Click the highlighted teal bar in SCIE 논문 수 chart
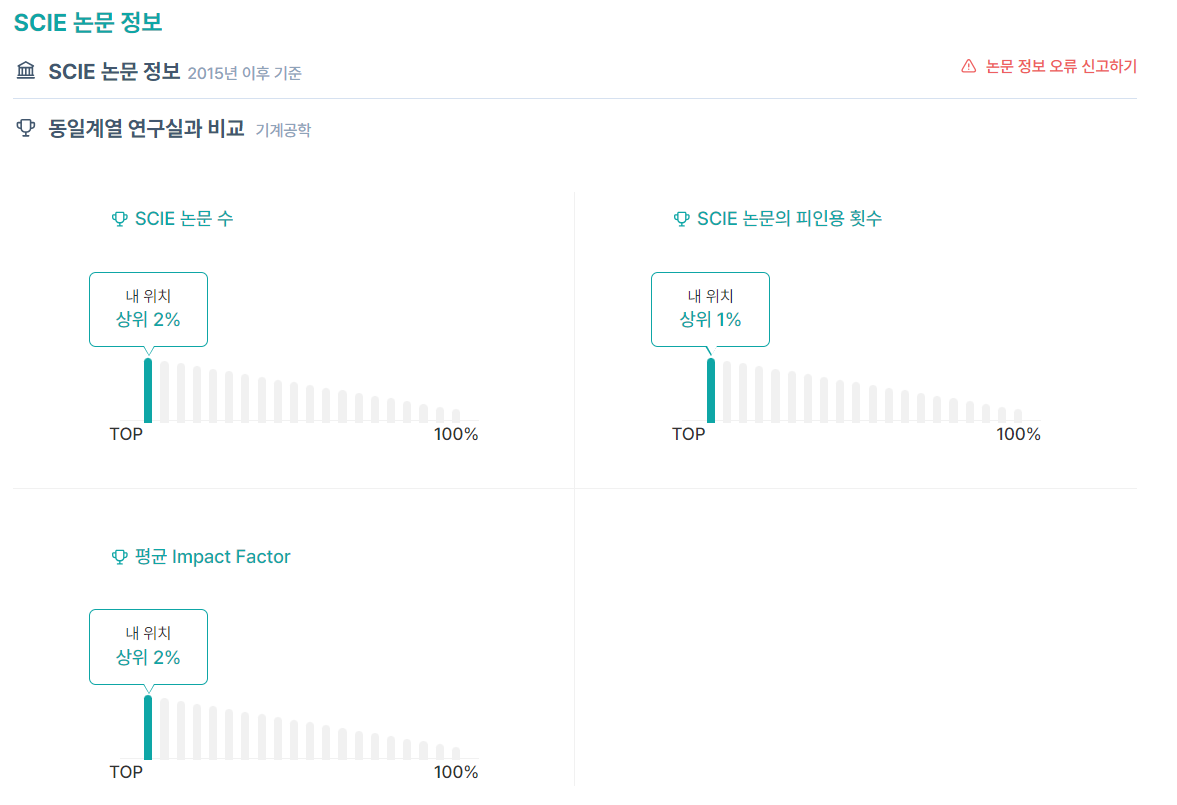 pos(149,390)
